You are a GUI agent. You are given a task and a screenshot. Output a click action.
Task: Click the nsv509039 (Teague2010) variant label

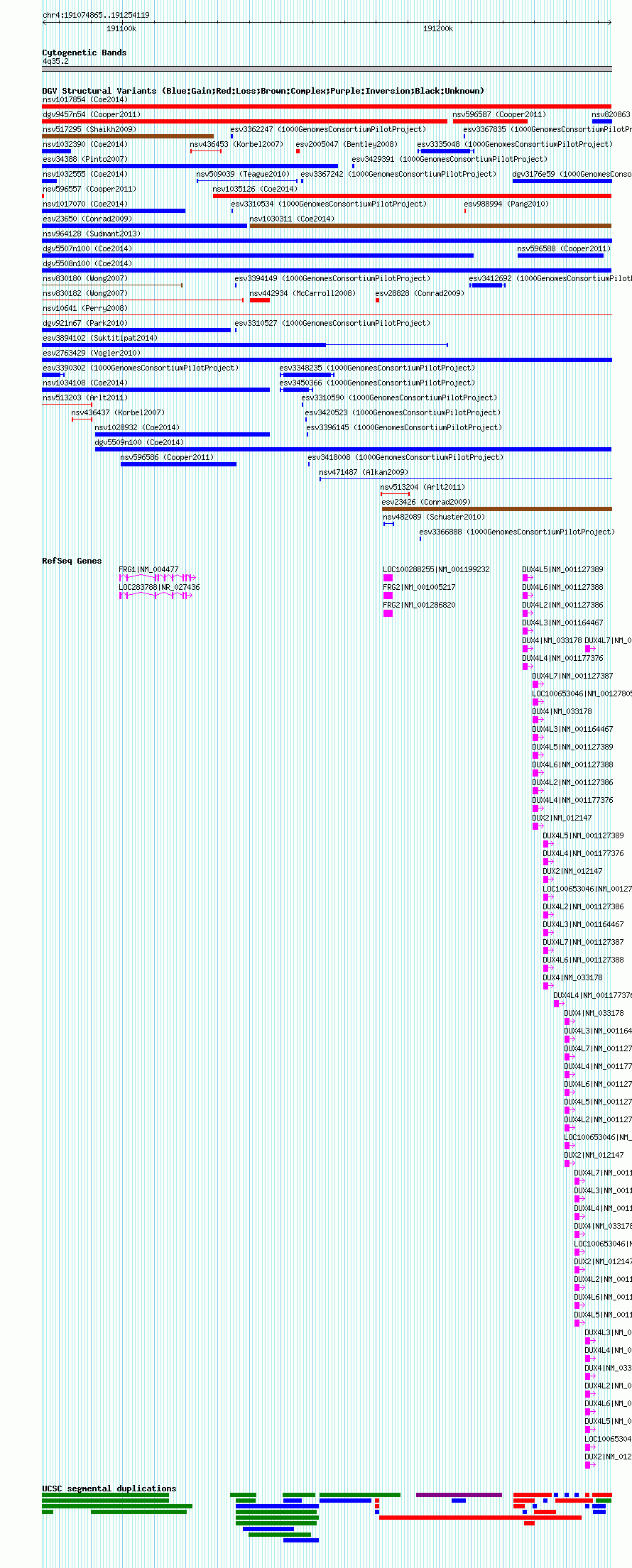pos(243,174)
